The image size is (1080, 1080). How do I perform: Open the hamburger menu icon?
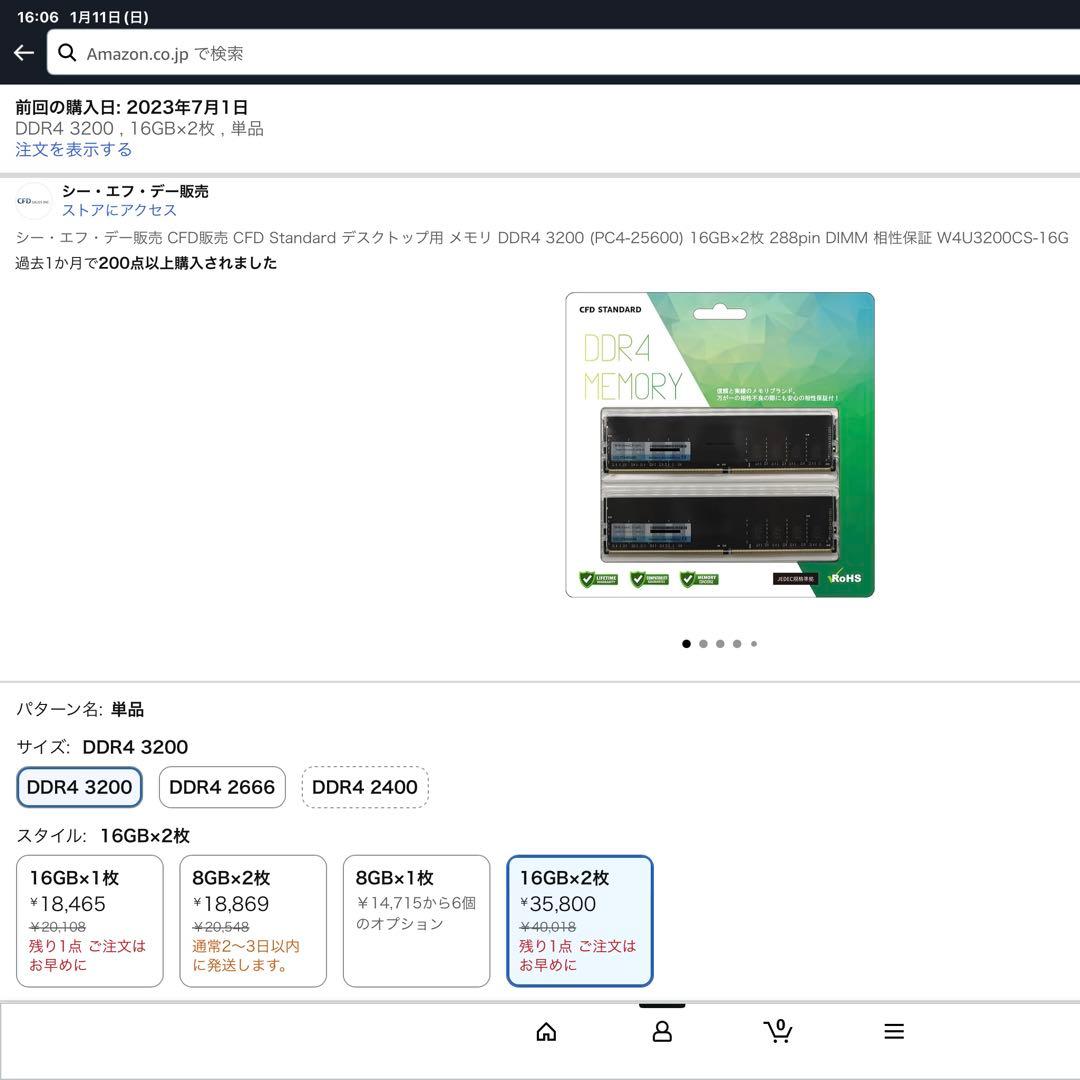click(893, 1031)
